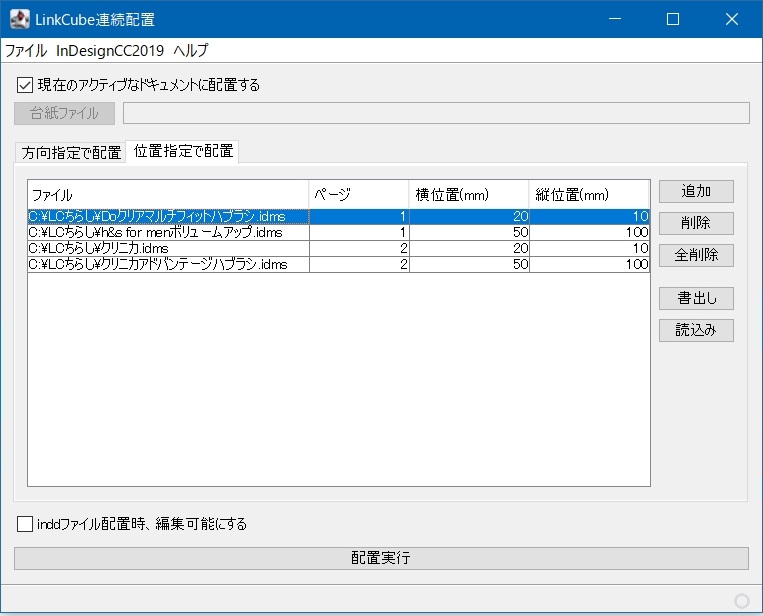Click the ファイル column header

point(167,194)
